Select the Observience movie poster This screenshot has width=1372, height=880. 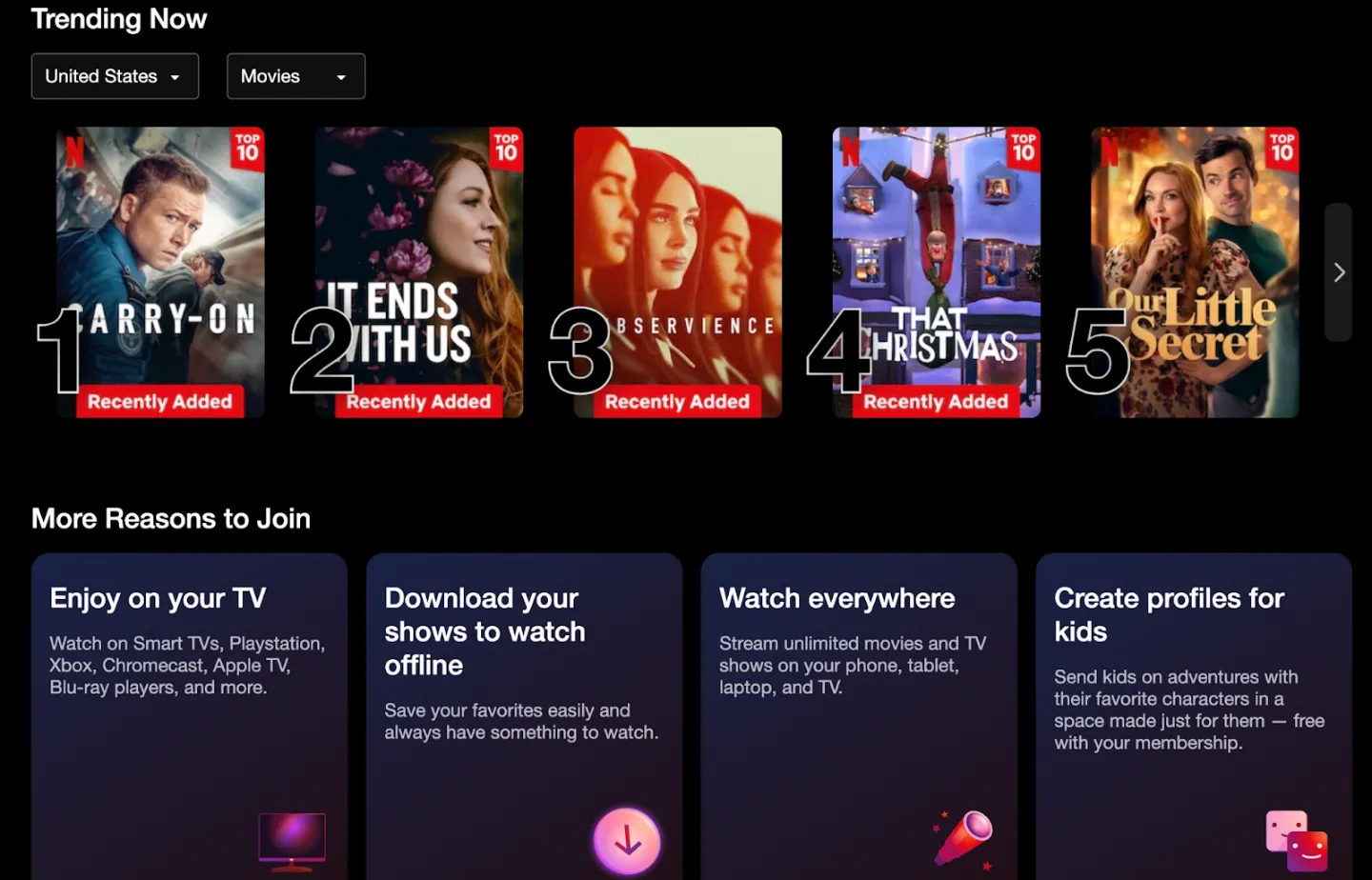coord(677,272)
